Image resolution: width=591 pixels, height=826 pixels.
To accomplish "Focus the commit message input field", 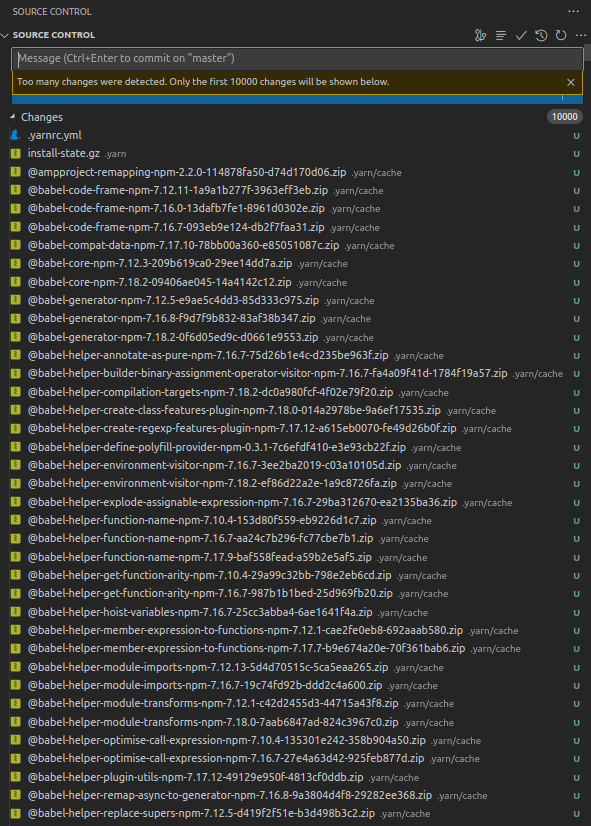I will [x=298, y=58].
